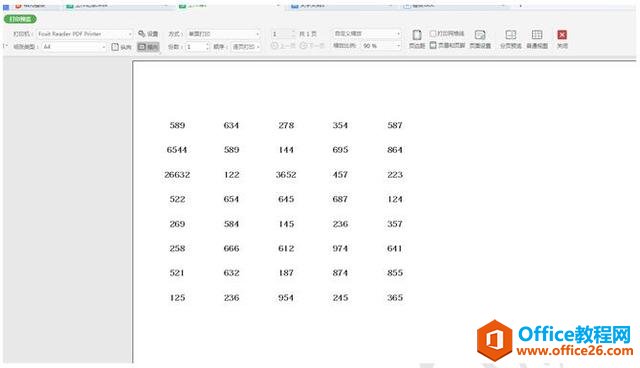Click the cell showing 666

click(231, 248)
